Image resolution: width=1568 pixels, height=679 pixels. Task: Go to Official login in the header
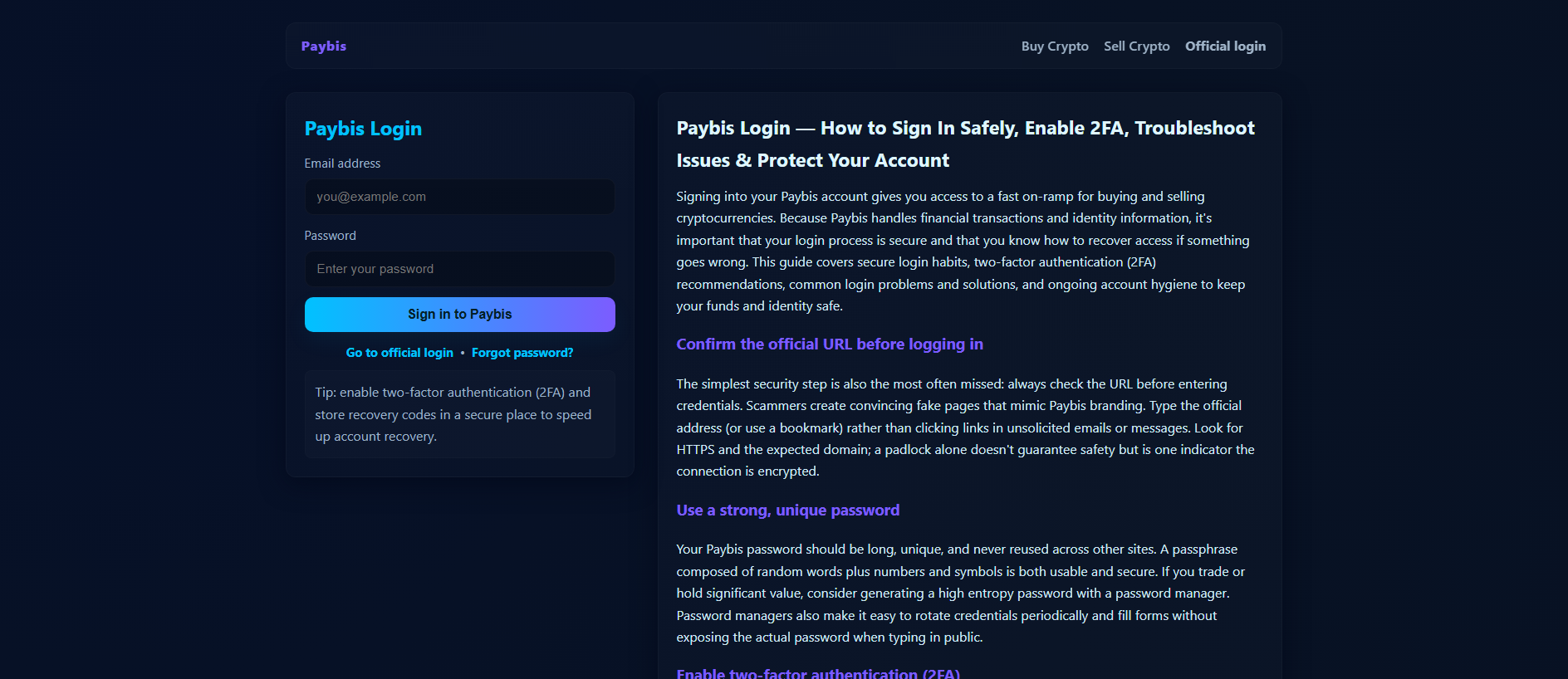1225,46
